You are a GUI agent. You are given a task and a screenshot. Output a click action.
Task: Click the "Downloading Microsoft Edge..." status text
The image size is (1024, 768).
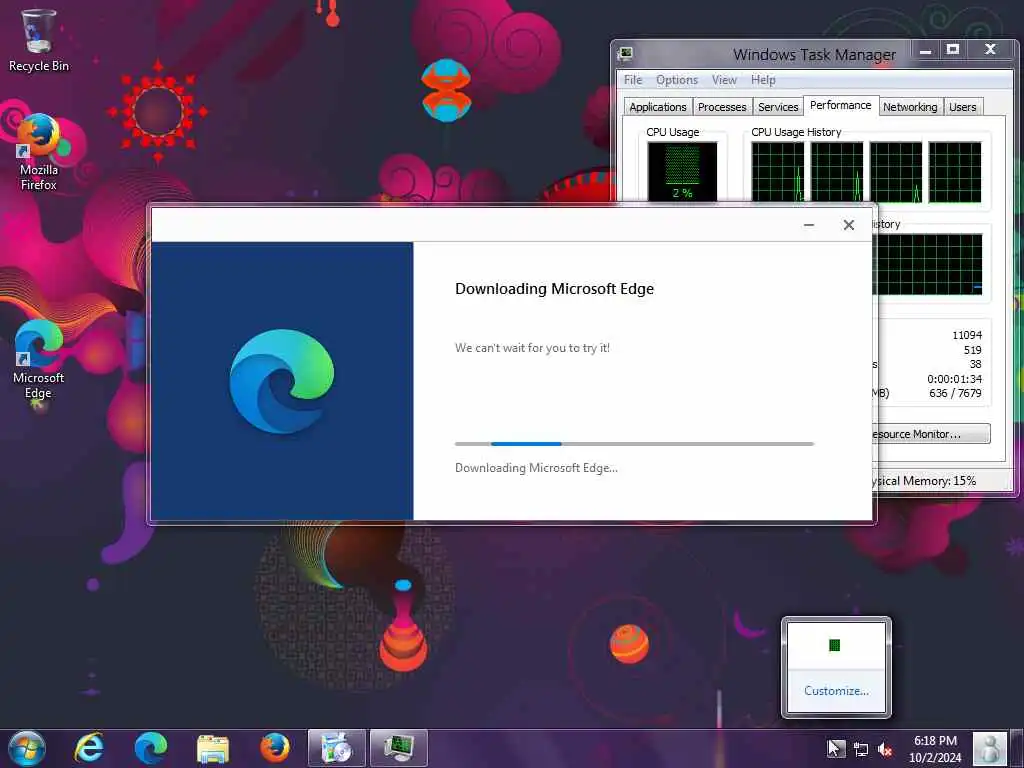(536, 468)
